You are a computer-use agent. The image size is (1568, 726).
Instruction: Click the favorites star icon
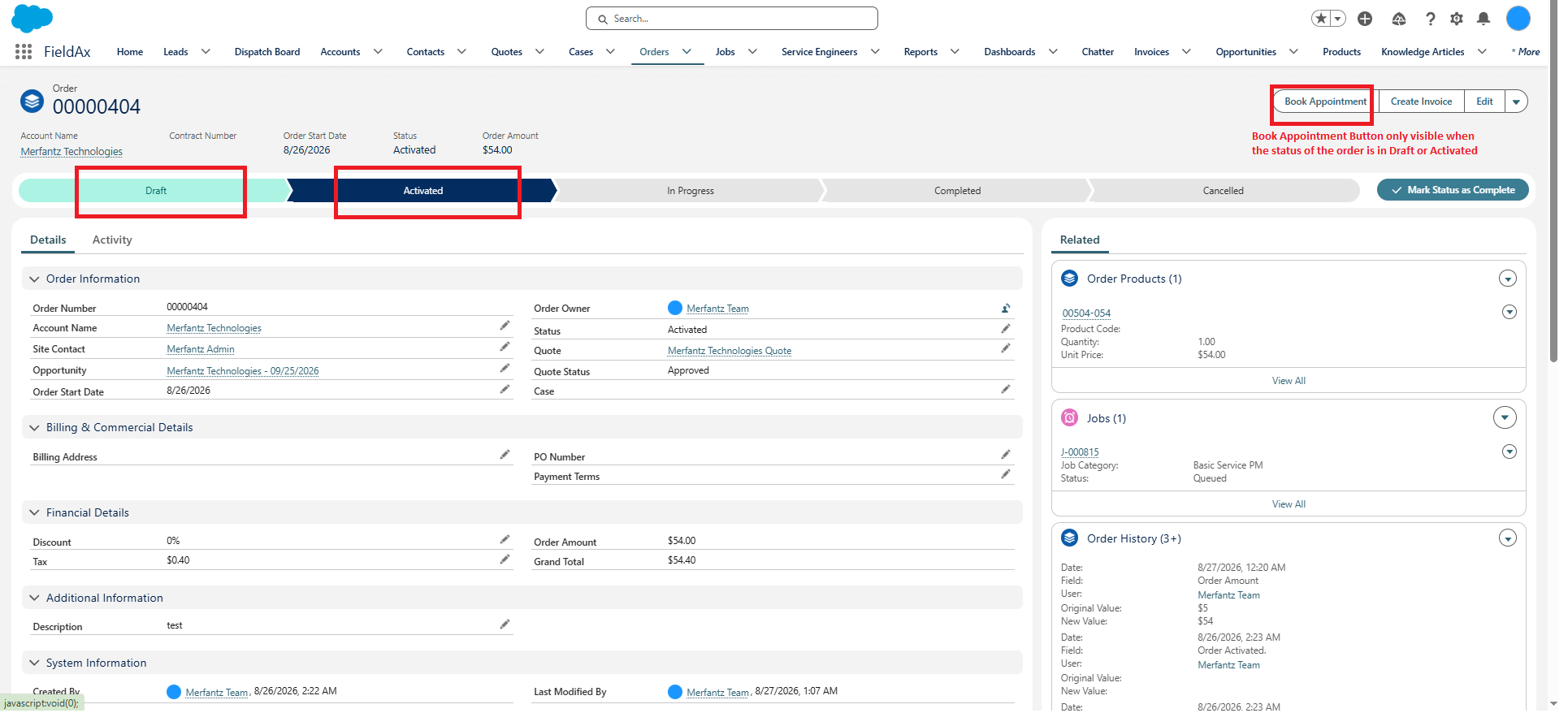pyautogui.click(x=1321, y=19)
